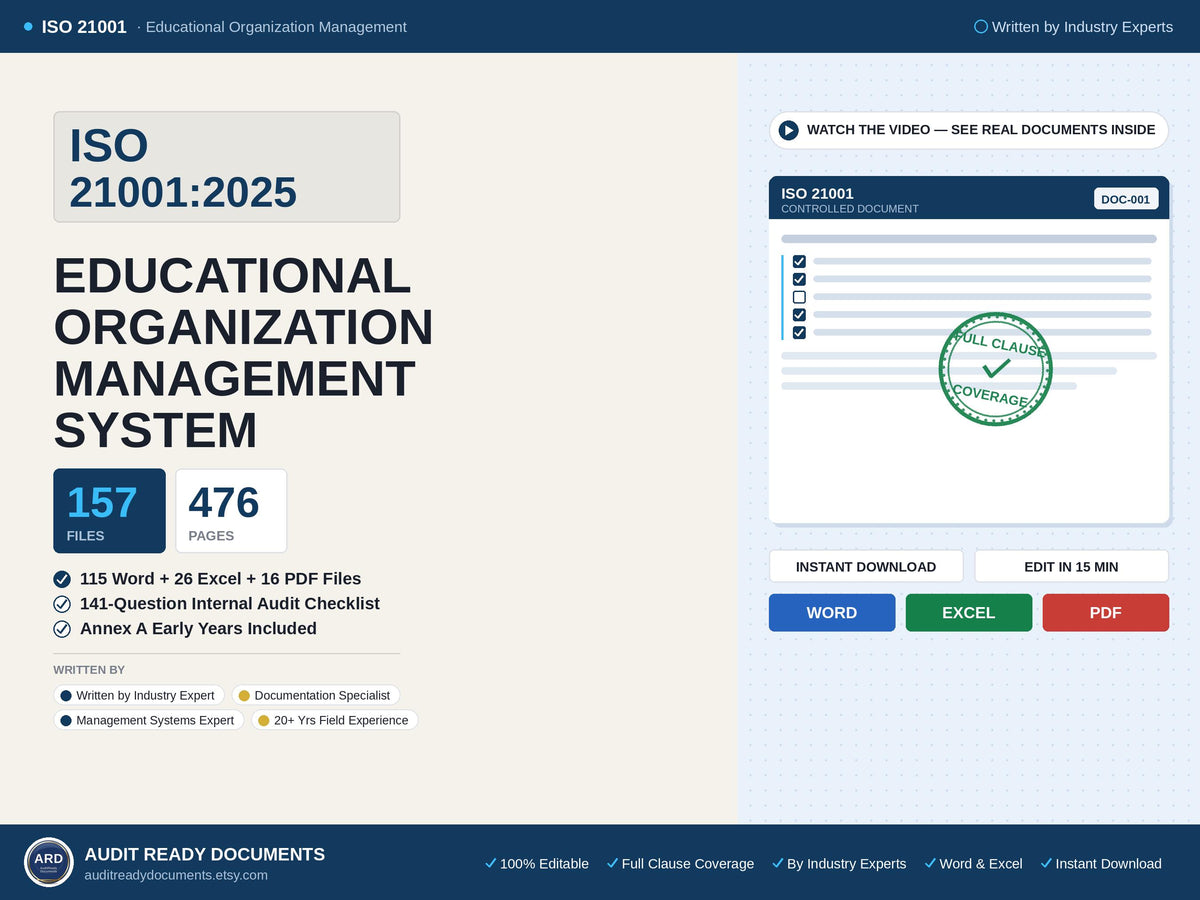
Task: Click the gold dot in 20+ Yrs Field Experience tag
Action: 264,720
